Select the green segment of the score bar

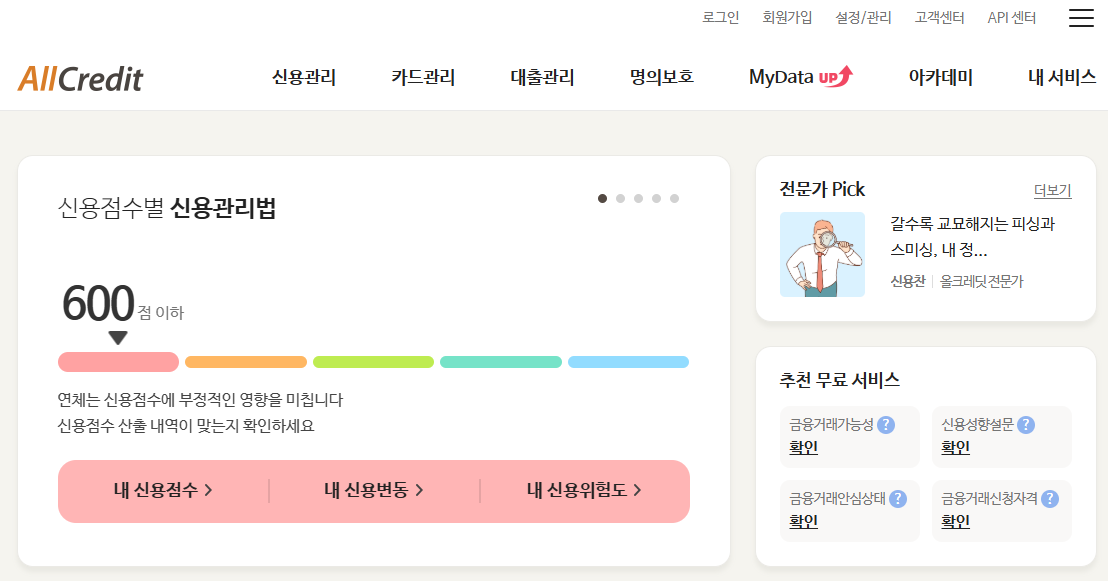pyautogui.click(x=373, y=362)
